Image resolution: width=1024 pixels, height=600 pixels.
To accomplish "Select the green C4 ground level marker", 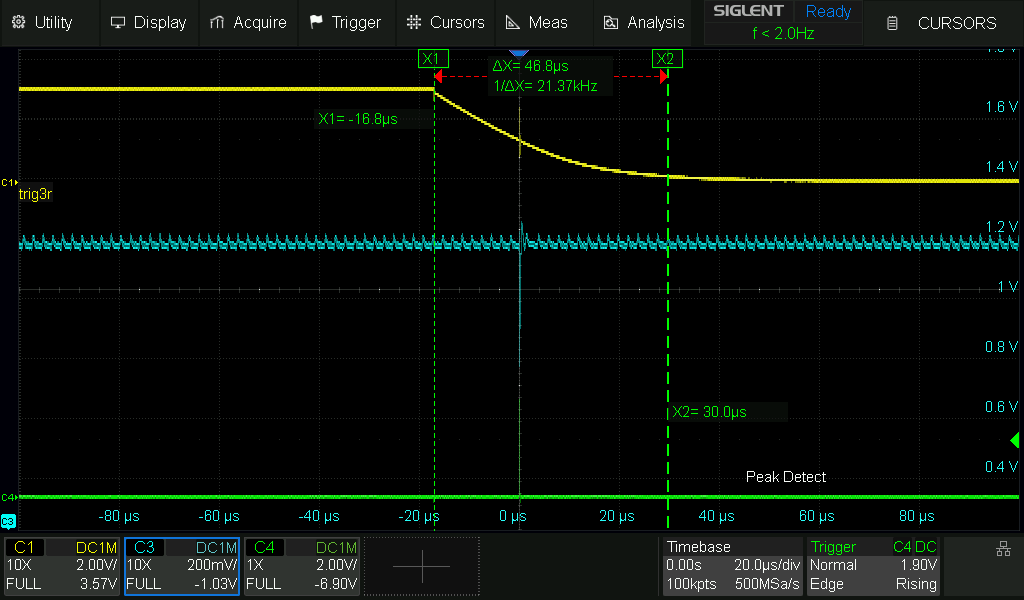I will coord(7,497).
